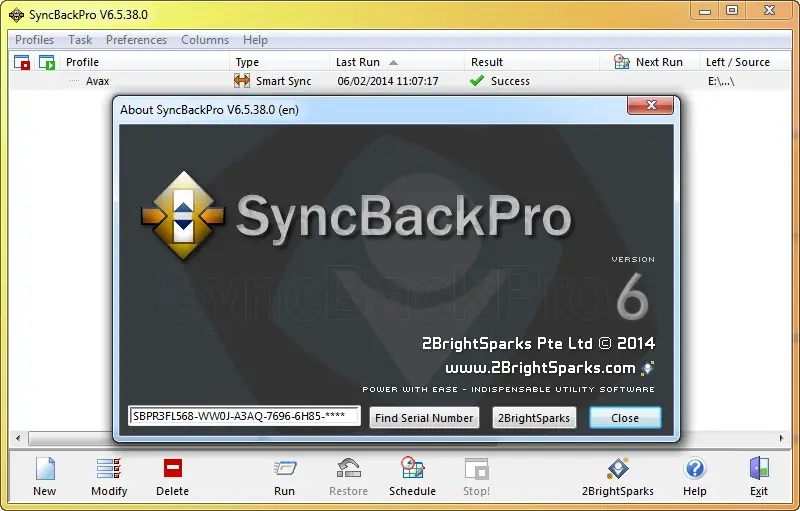Viewport: 800px width, 511px height.
Task: Click the Success result text
Action: pos(510,81)
